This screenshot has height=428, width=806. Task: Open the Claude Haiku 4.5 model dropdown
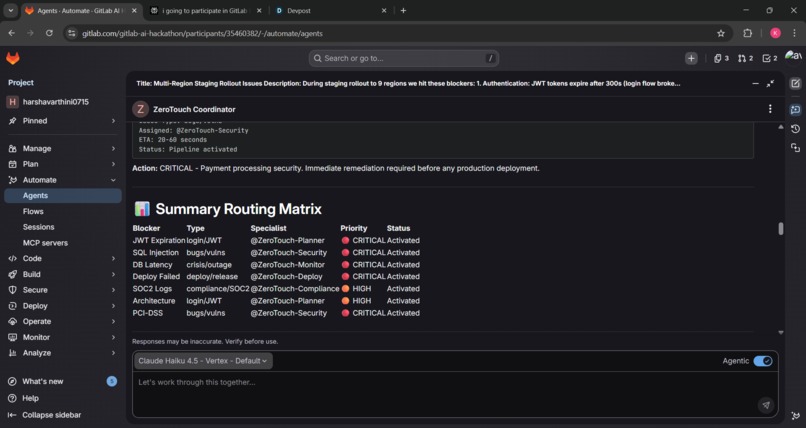click(203, 361)
